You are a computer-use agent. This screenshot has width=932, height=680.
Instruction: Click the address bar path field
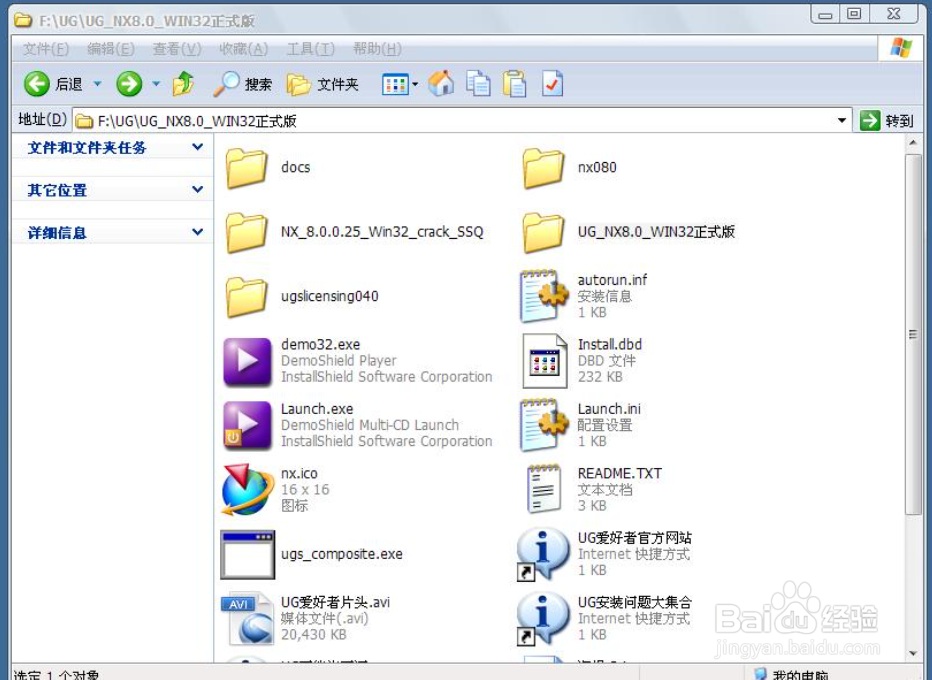click(462, 121)
